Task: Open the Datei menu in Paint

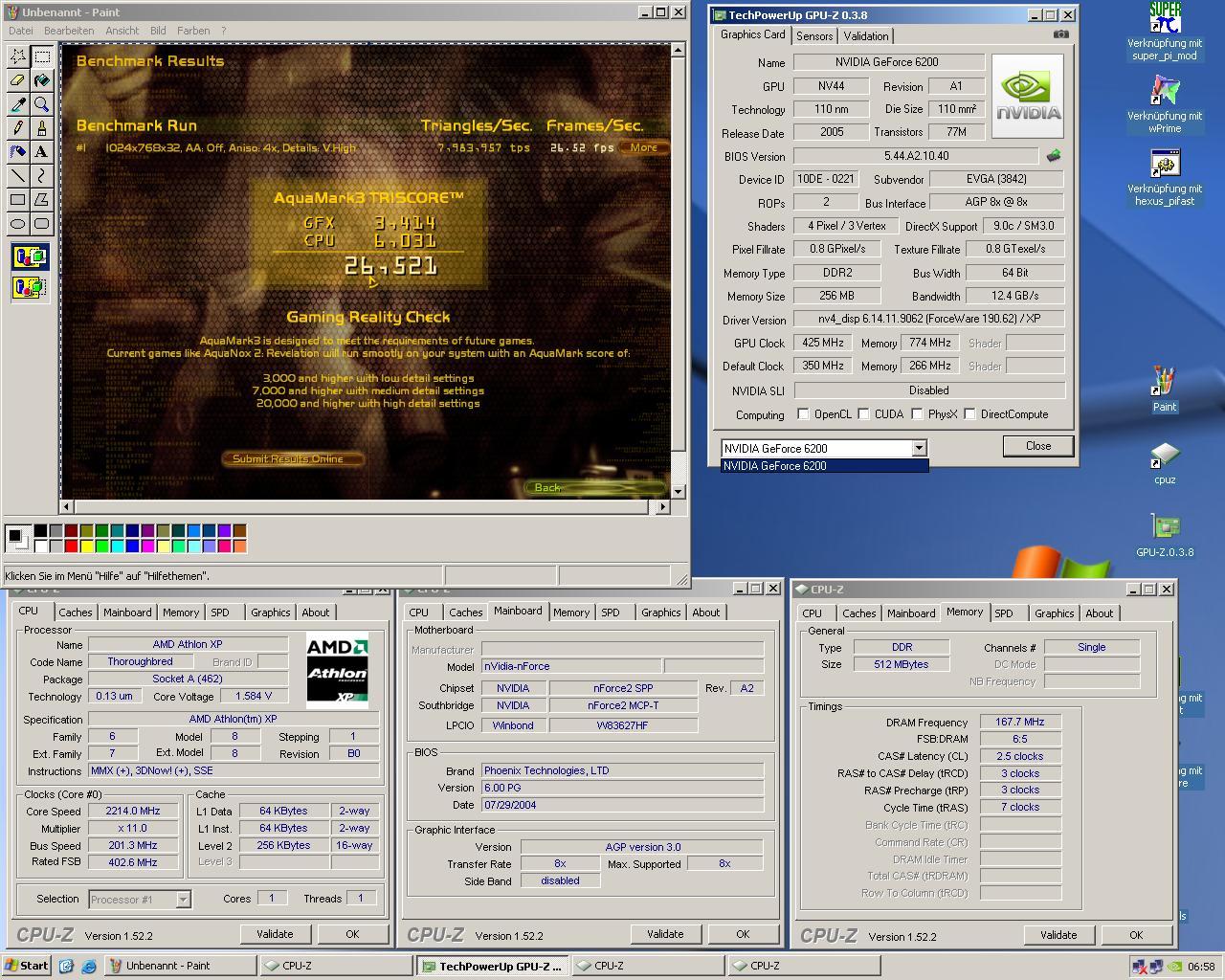Action: click(20, 31)
